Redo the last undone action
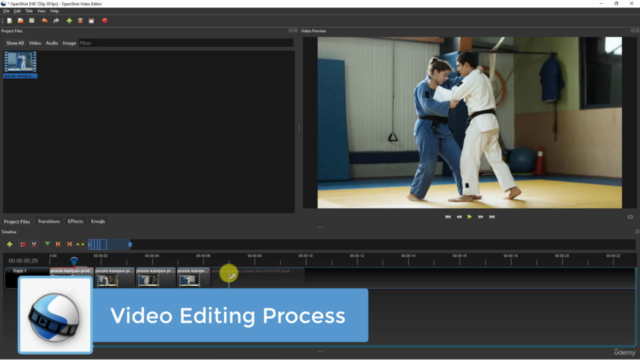This screenshot has width=640, height=360. coord(56,20)
